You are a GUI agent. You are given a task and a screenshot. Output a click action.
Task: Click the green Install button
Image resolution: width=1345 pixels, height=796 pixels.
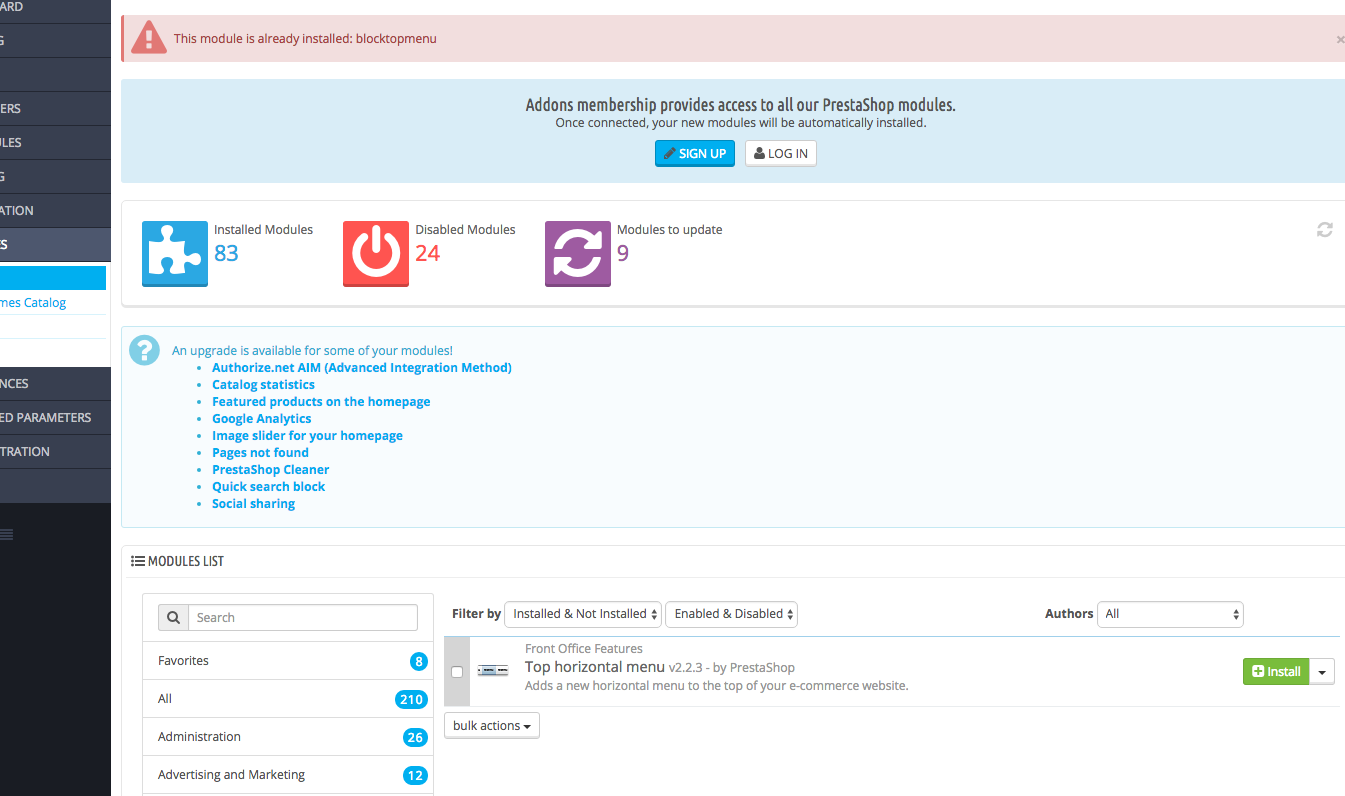click(x=1276, y=672)
